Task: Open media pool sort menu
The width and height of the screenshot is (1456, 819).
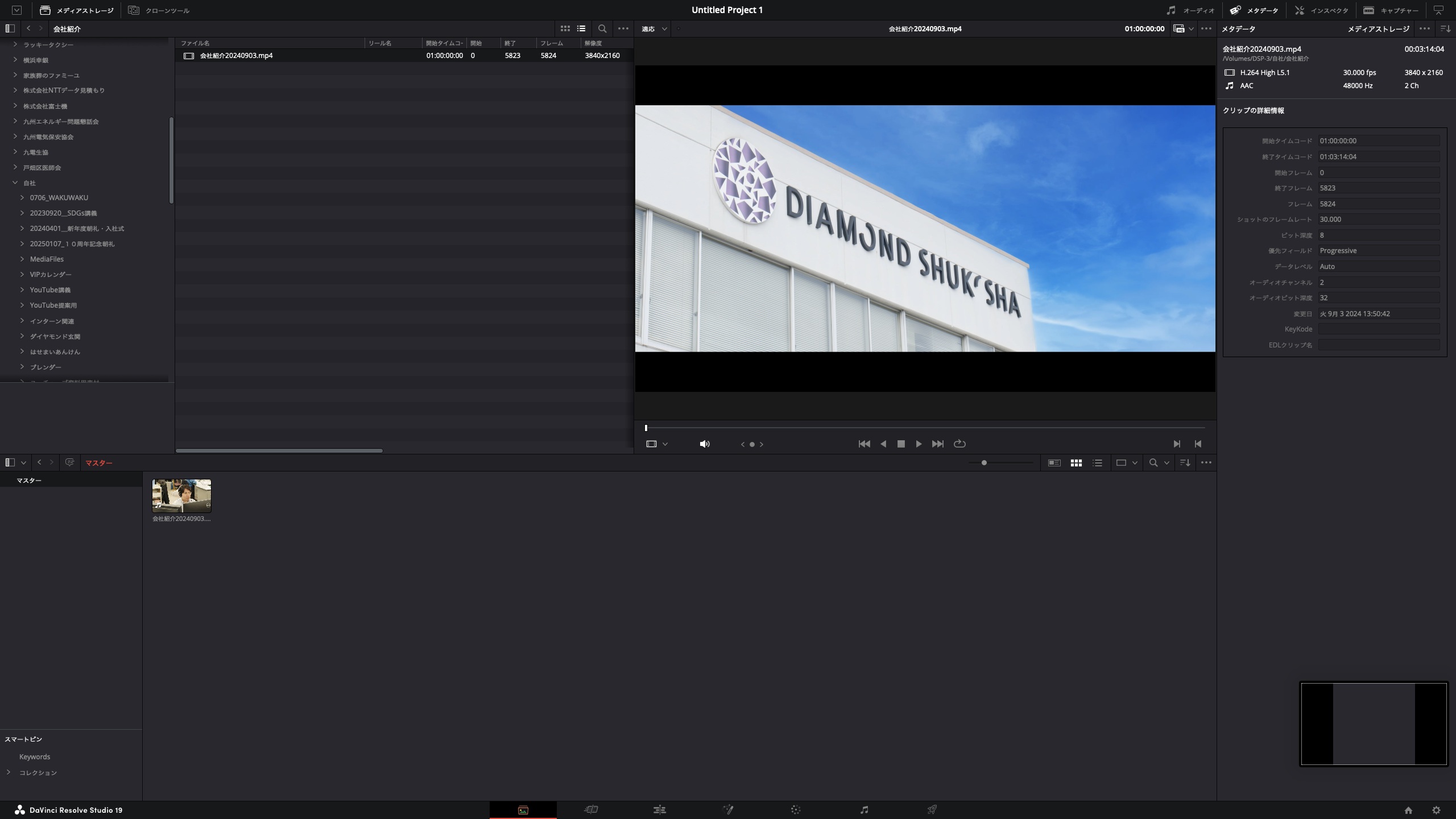Action: (x=1185, y=463)
